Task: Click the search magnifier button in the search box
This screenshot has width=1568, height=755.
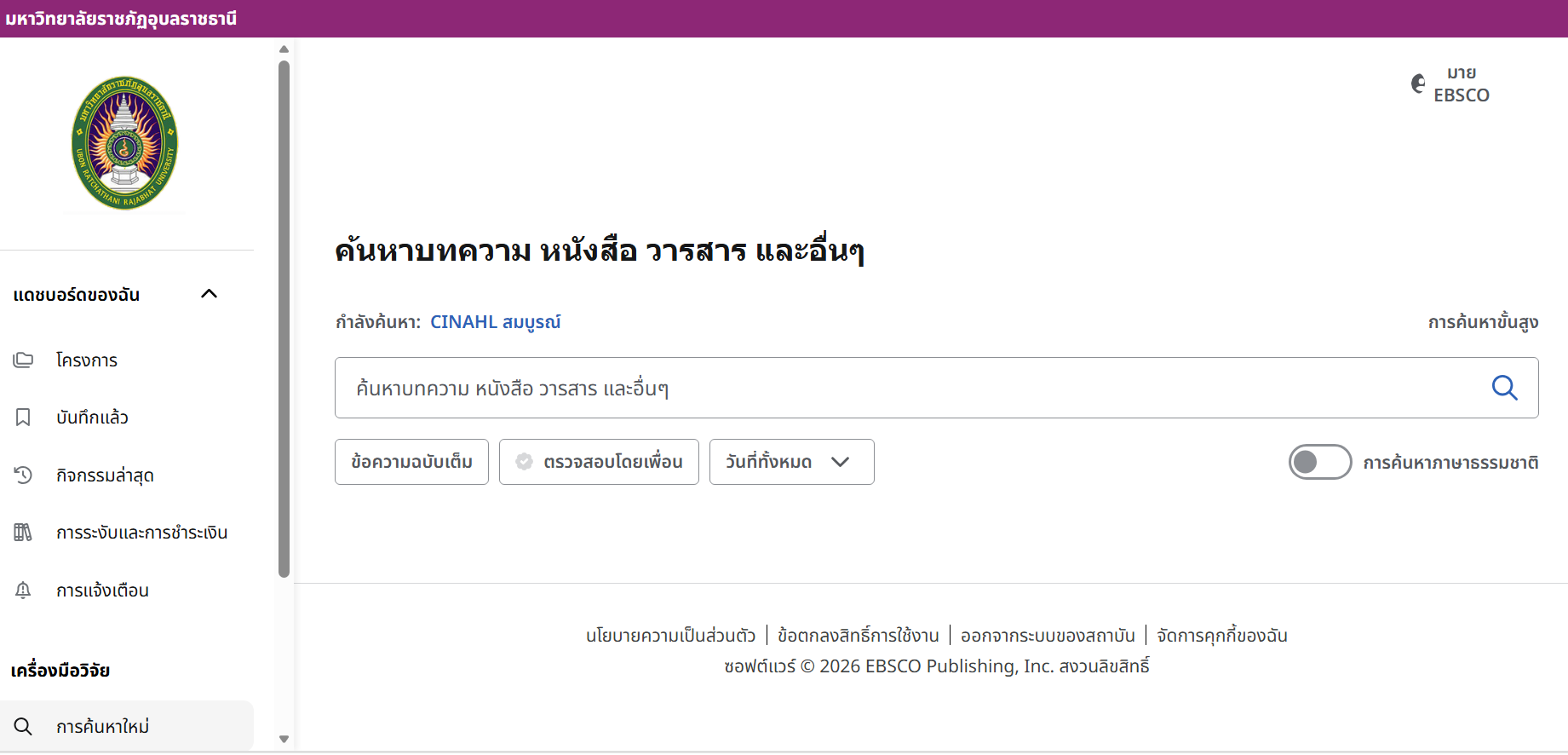Action: (1504, 388)
